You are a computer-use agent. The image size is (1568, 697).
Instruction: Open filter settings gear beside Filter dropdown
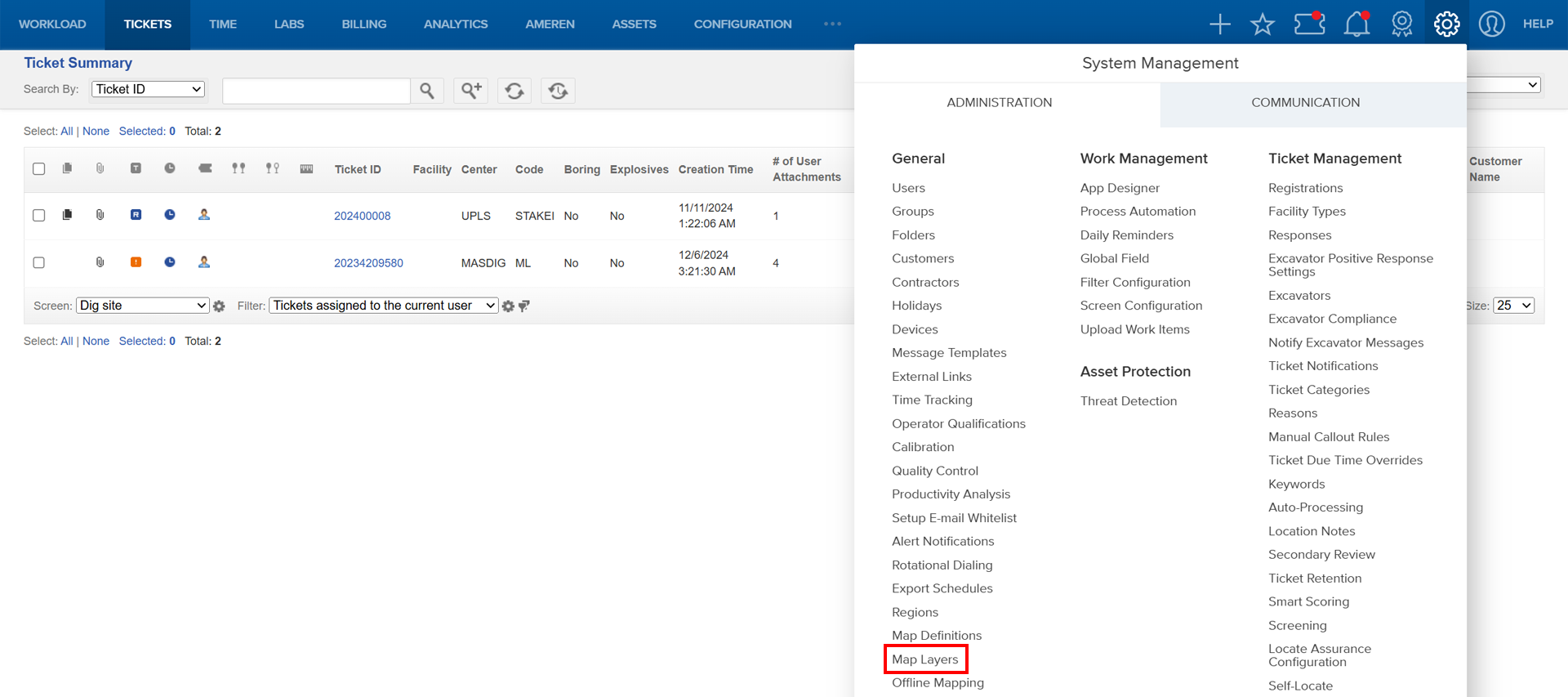(x=508, y=306)
